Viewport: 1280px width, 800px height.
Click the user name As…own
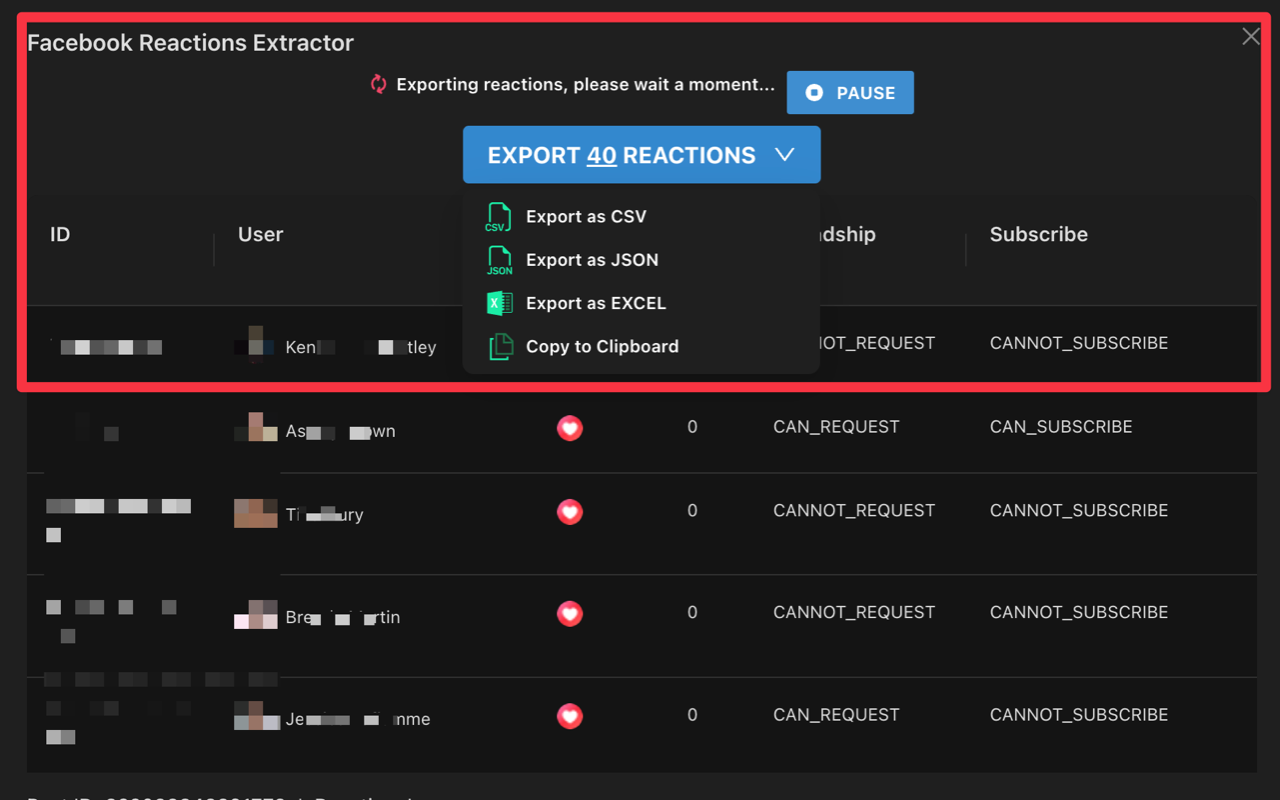click(x=340, y=432)
